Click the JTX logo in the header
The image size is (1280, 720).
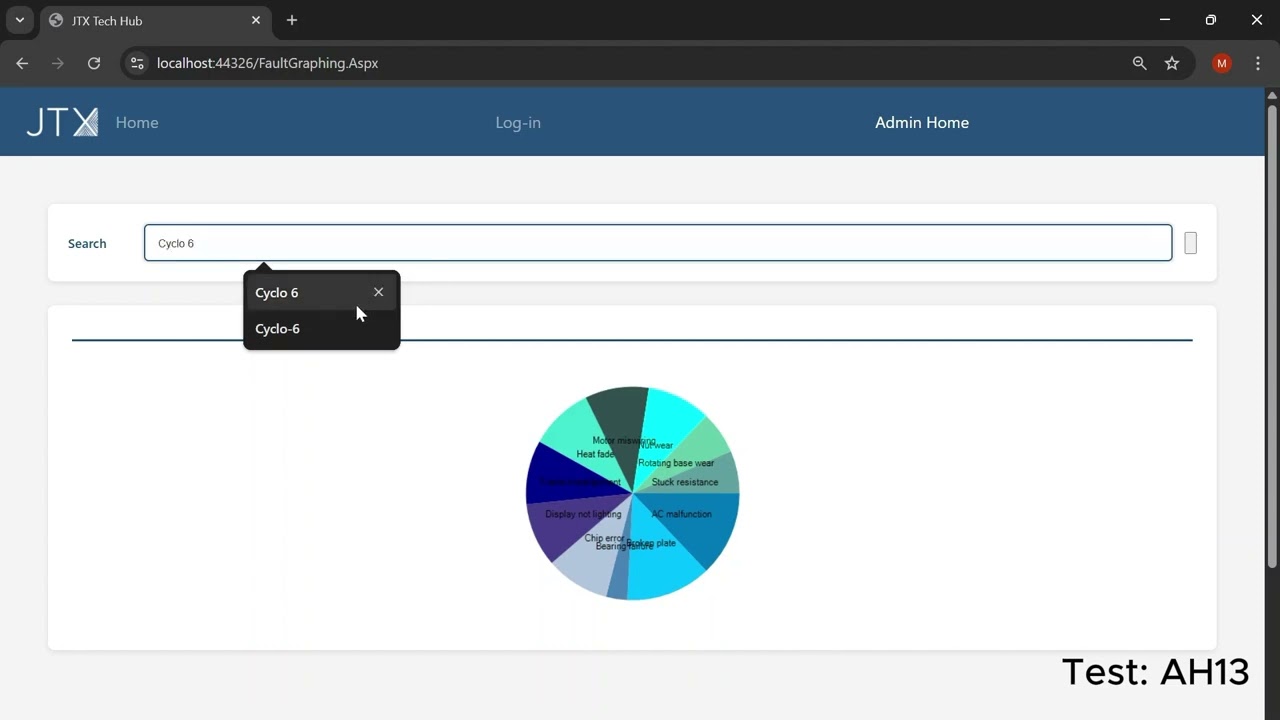(62, 122)
